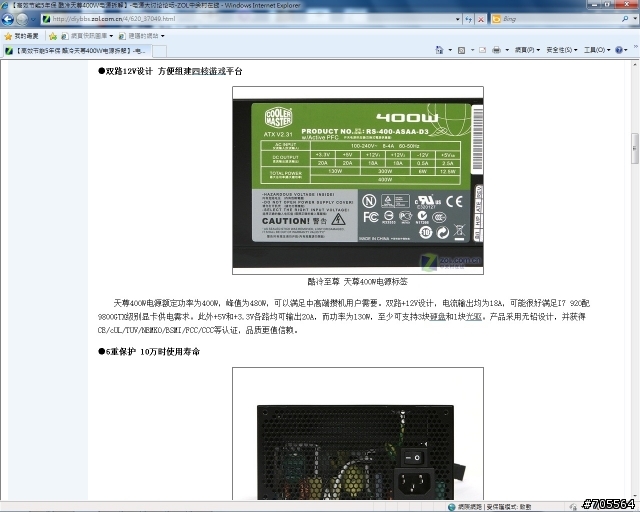The width and height of the screenshot is (640, 512).
Task: Open a new blank tab
Action: (159, 51)
